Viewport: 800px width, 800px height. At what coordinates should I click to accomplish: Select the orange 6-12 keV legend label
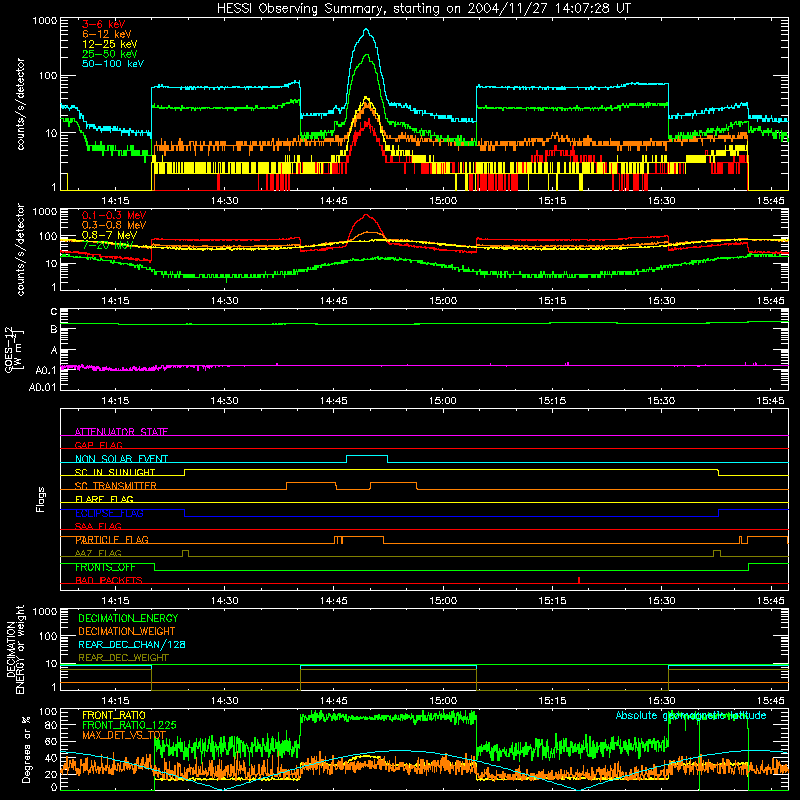tap(107, 34)
